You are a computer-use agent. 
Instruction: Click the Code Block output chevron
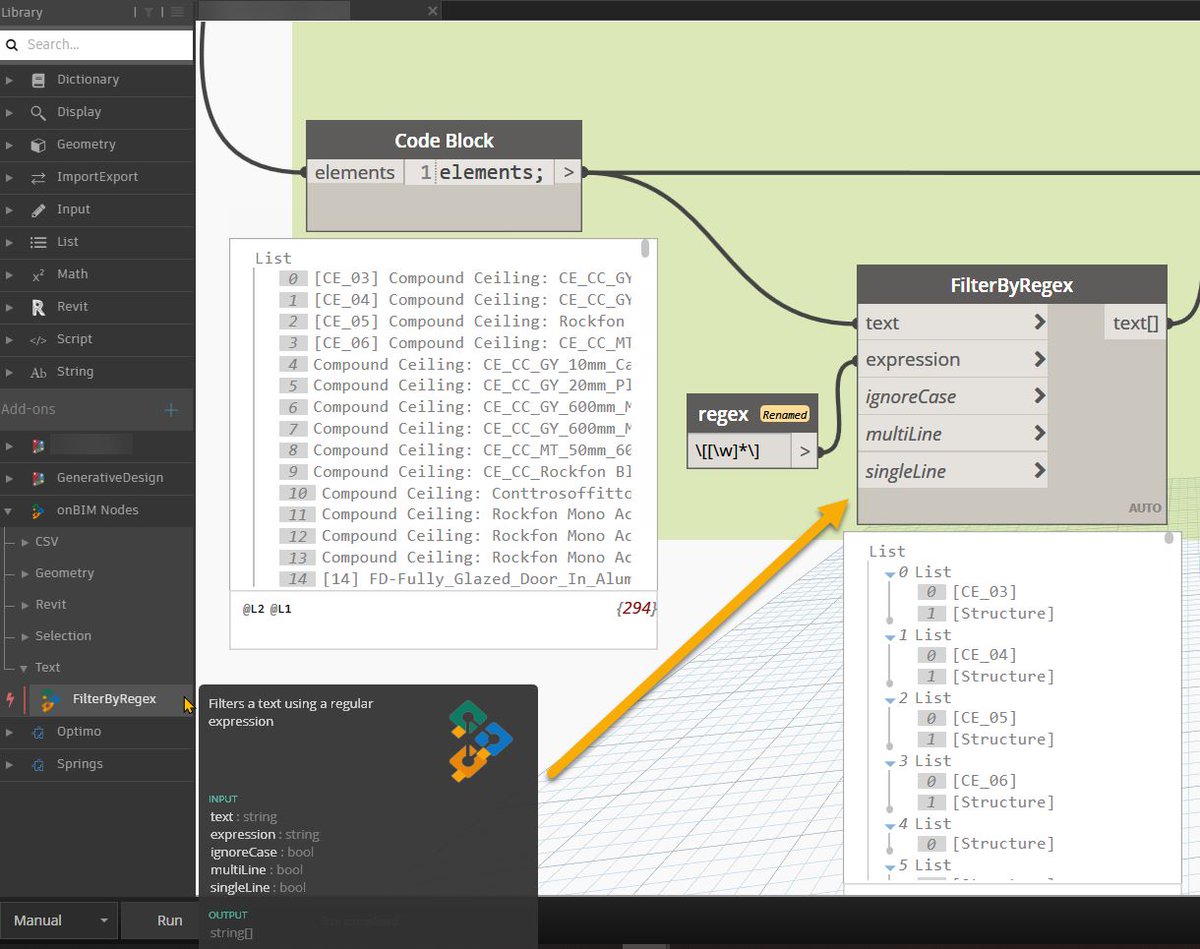coord(567,172)
